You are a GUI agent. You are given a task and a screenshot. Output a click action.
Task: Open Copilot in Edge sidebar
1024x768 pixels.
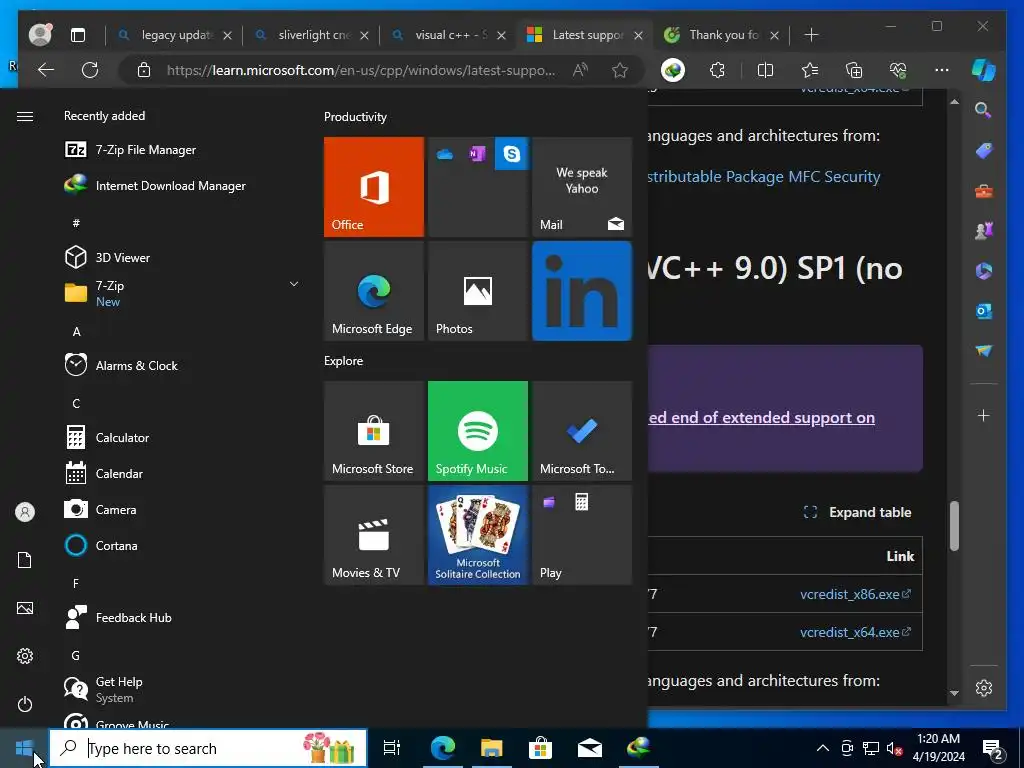pos(984,70)
